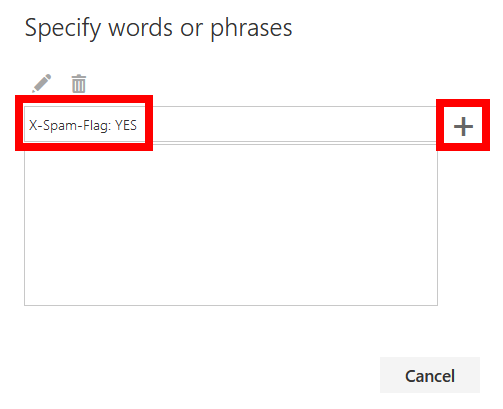Click the X-Spam-Flag word in the input
This screenshot has height=409, width=503.
(x=70, y=126)
